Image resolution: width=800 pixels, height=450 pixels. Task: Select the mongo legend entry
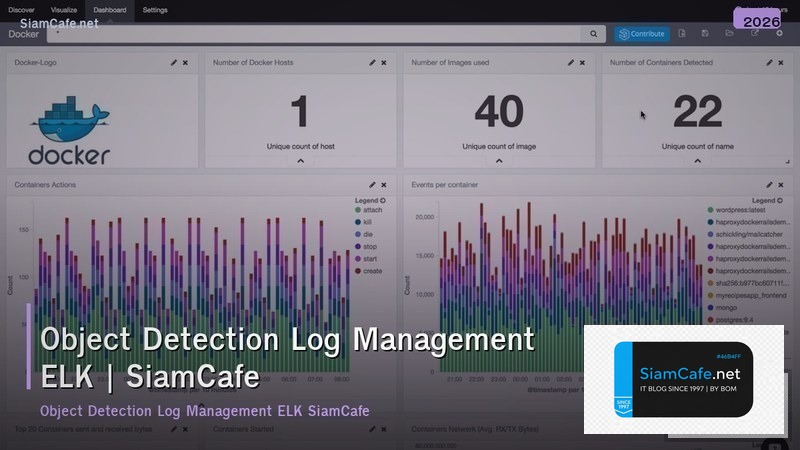click(x=722, y=308)
